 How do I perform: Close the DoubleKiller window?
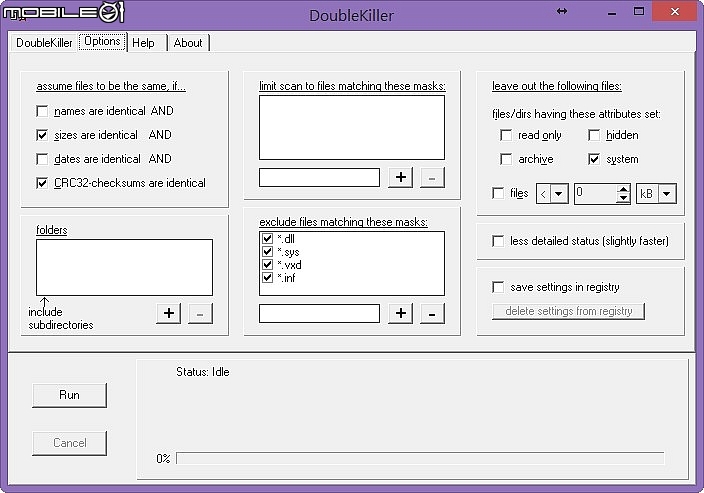tap(674, 11)
